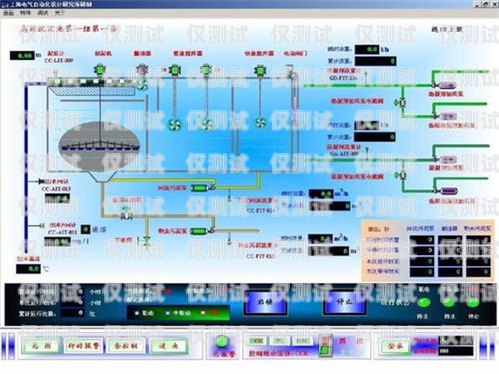Select the HMI control button
The width and height of the screenshot is (499, 374).
click(303, 341)
